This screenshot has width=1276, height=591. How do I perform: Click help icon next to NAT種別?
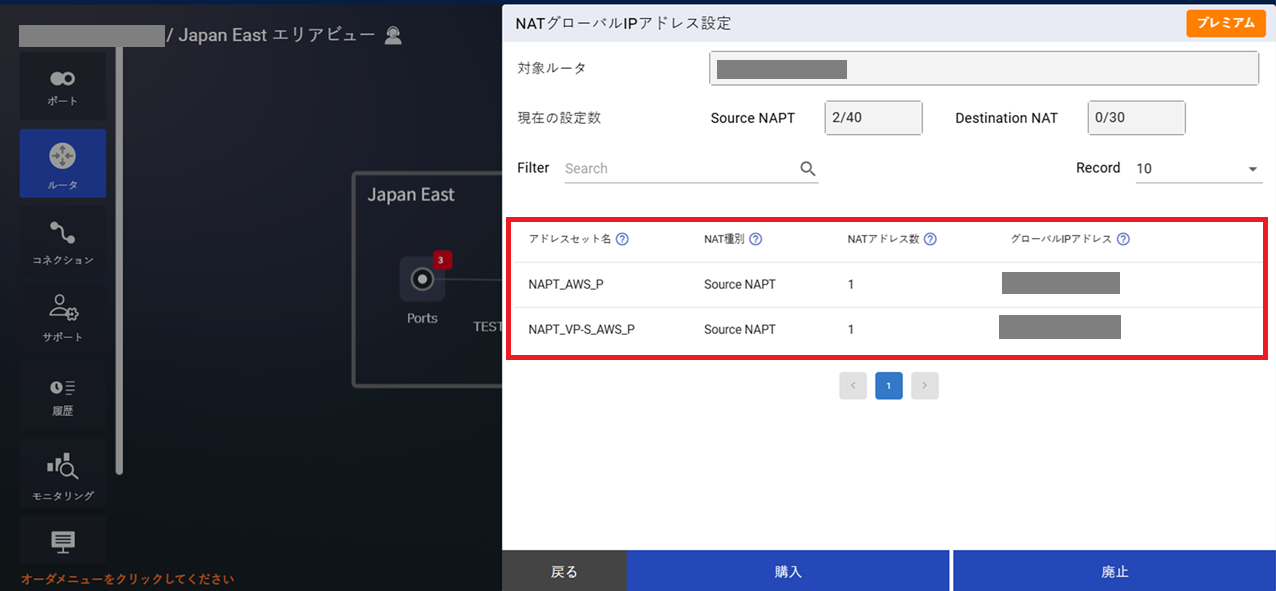[x=756, y=239]
